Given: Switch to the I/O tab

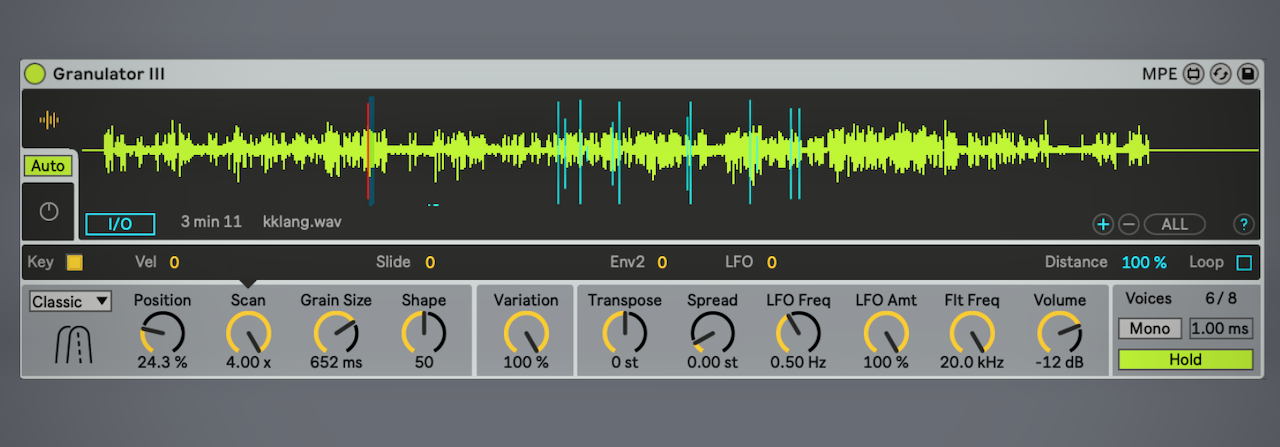Looking at the screenshot, I should pyautogui.click(x=120, y=223).
